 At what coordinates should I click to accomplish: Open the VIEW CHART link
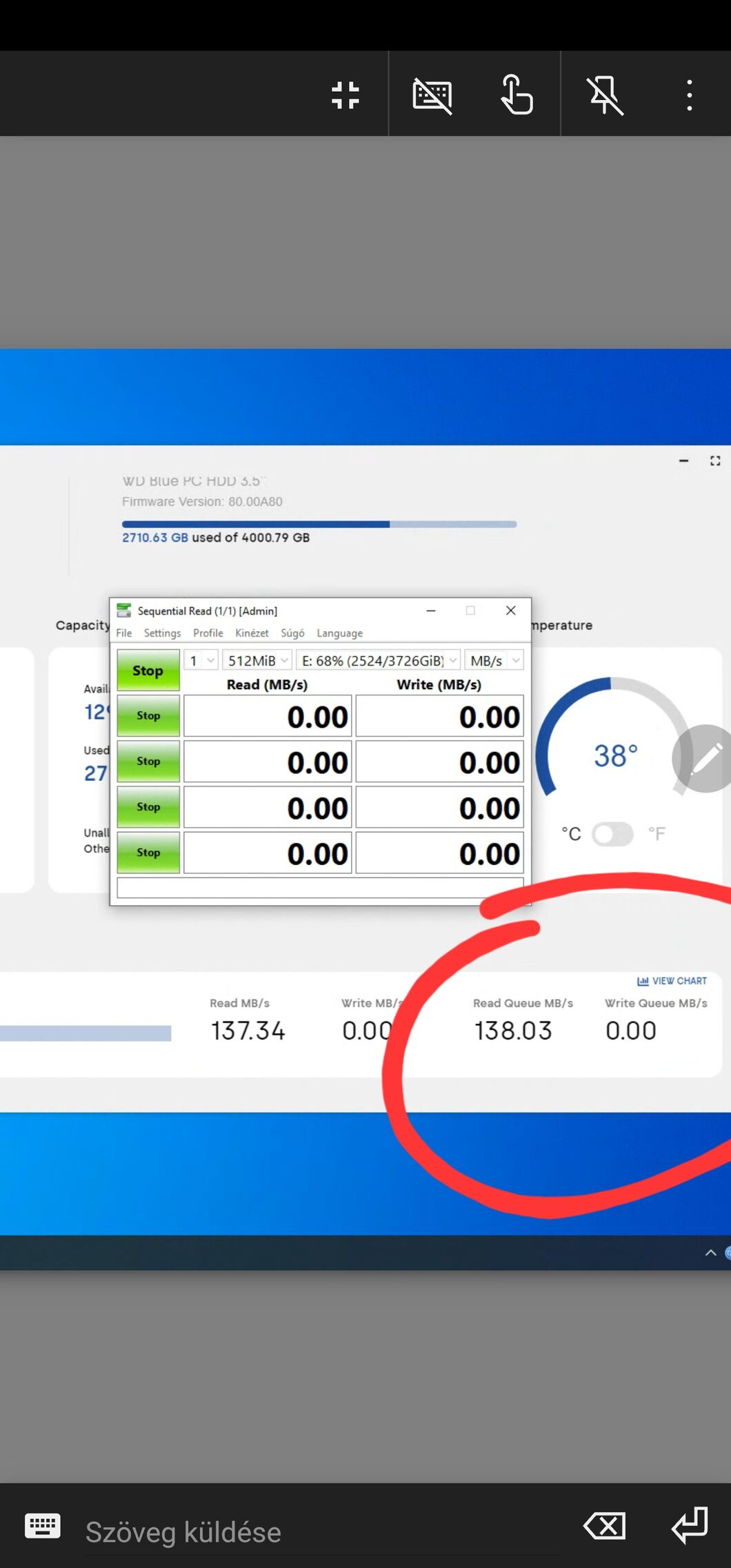click(x=672, y=980)
